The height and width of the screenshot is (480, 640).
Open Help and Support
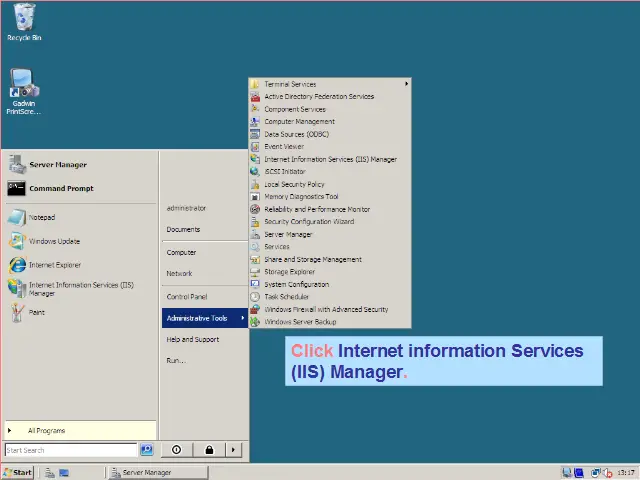point(193,340)
